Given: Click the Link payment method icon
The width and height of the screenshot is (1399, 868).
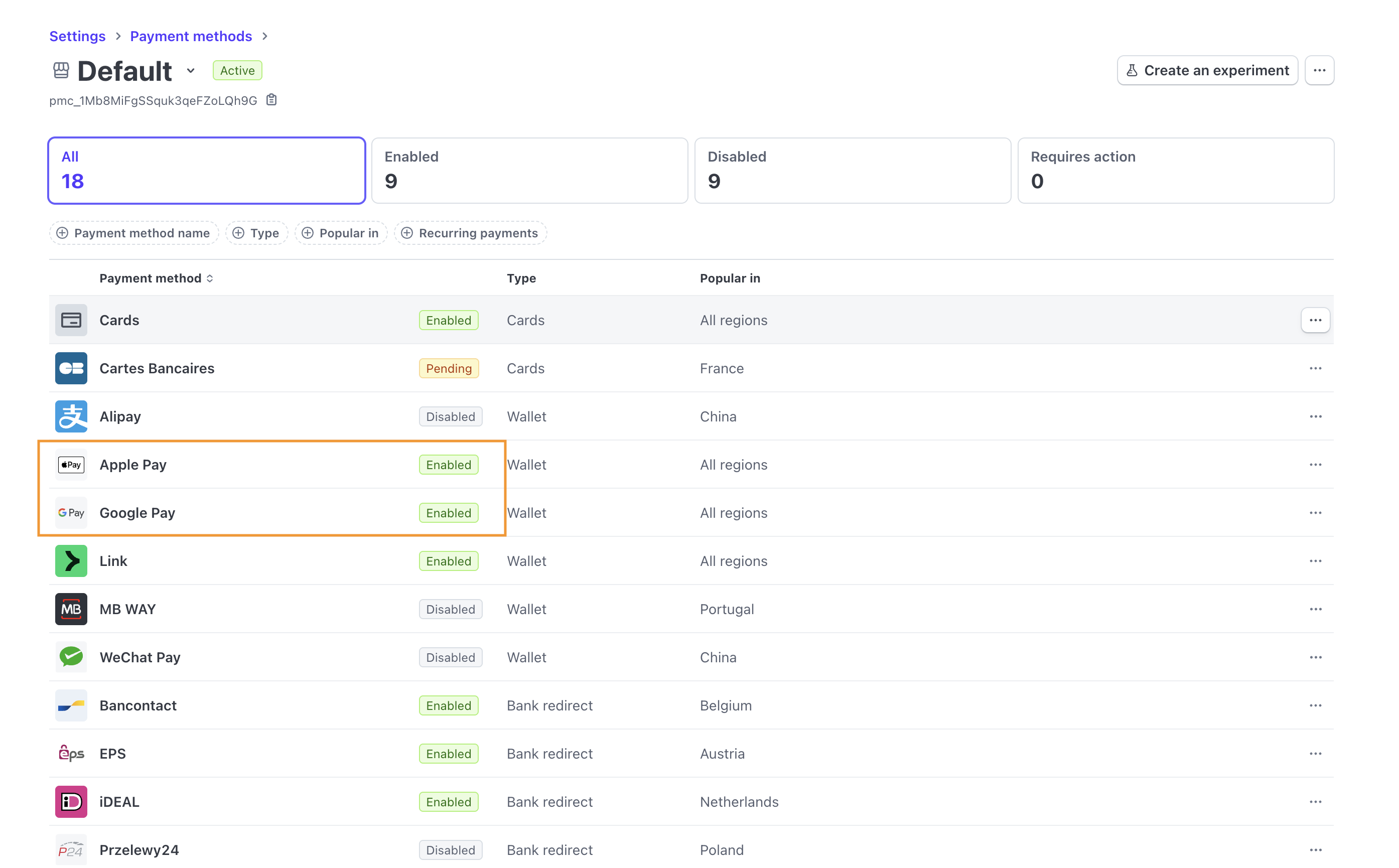Looking at the screenshot, I should click(71, 561).
